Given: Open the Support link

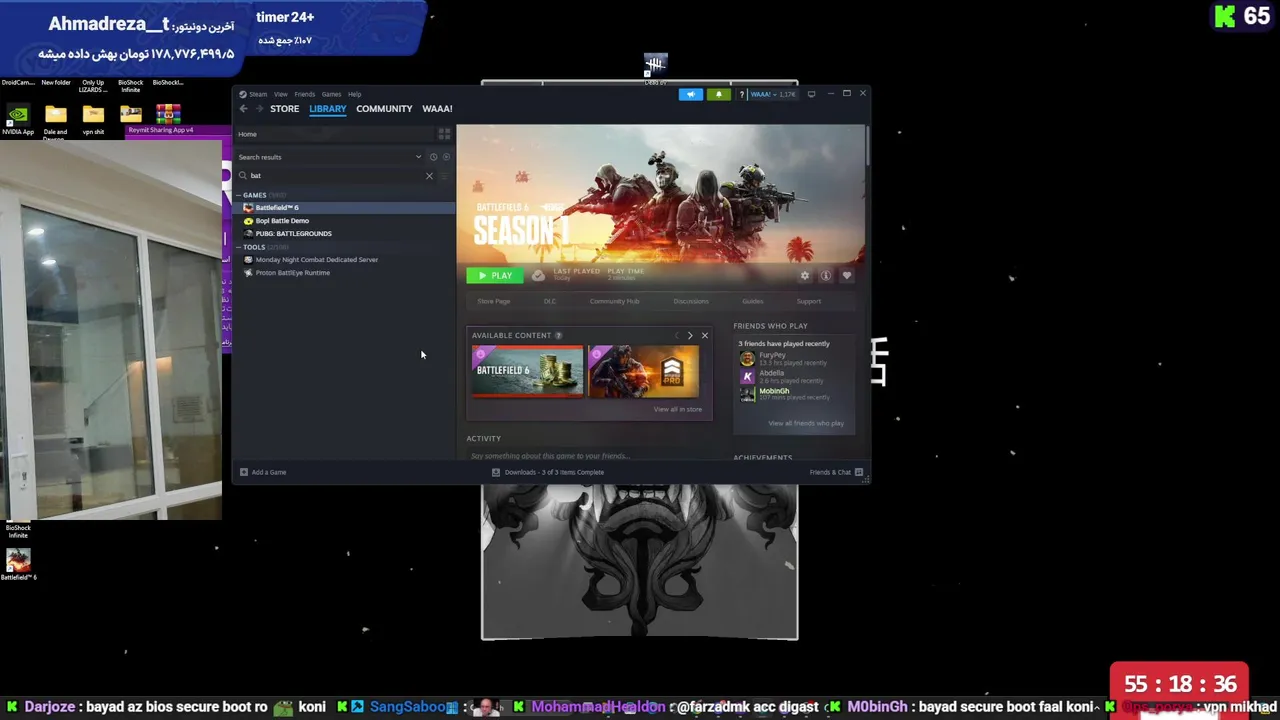Looking at the screenshot, I should pyautogui.click(x=809, y=301).
